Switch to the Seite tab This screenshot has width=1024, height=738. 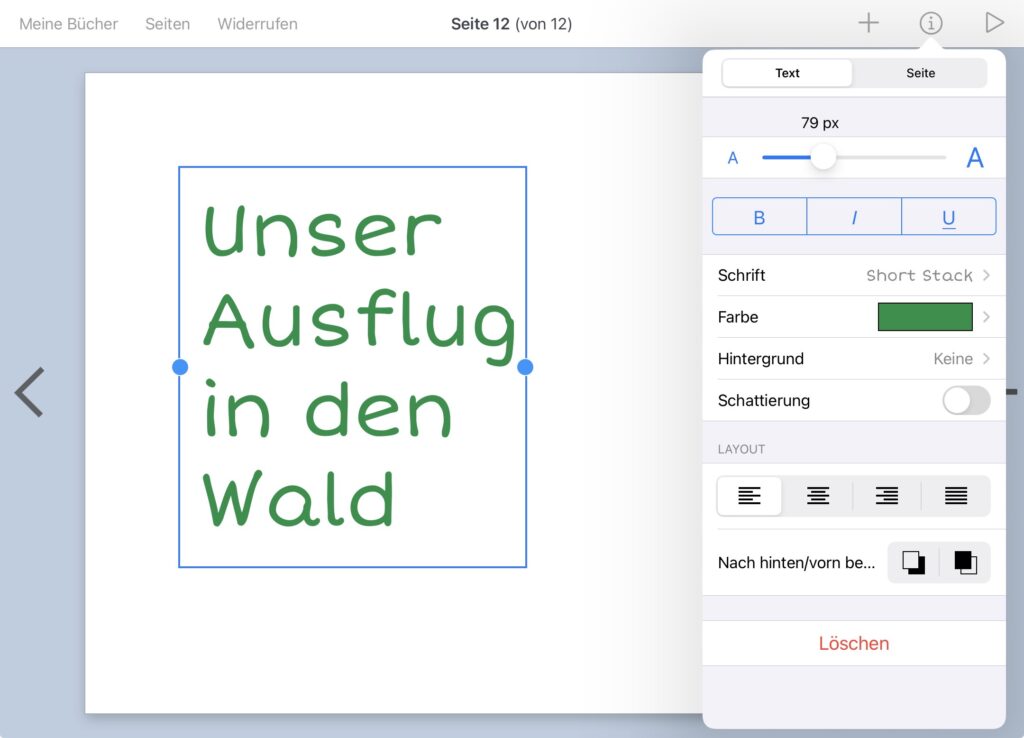(x=920, y=73)
